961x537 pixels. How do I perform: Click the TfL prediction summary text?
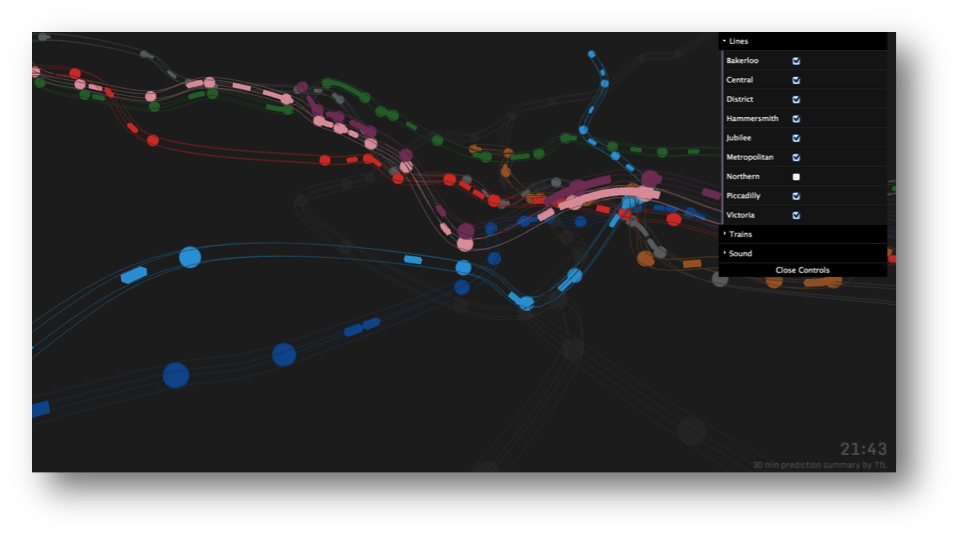pos(819,465)
